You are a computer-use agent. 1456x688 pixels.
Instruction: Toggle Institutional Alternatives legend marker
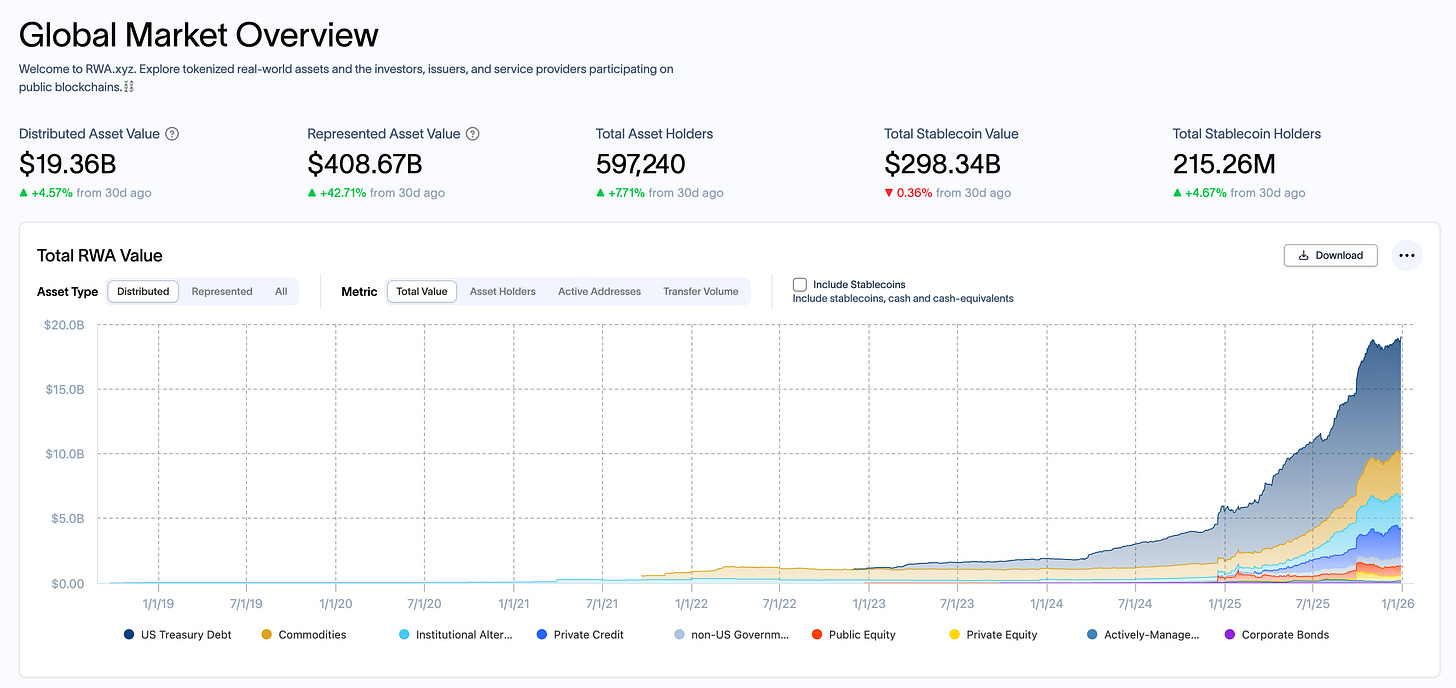[x=405, y=634]
